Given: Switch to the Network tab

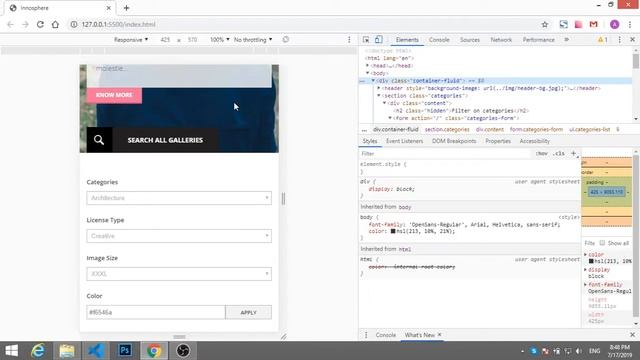Looking at the screenshot, I should pos(501,40).
